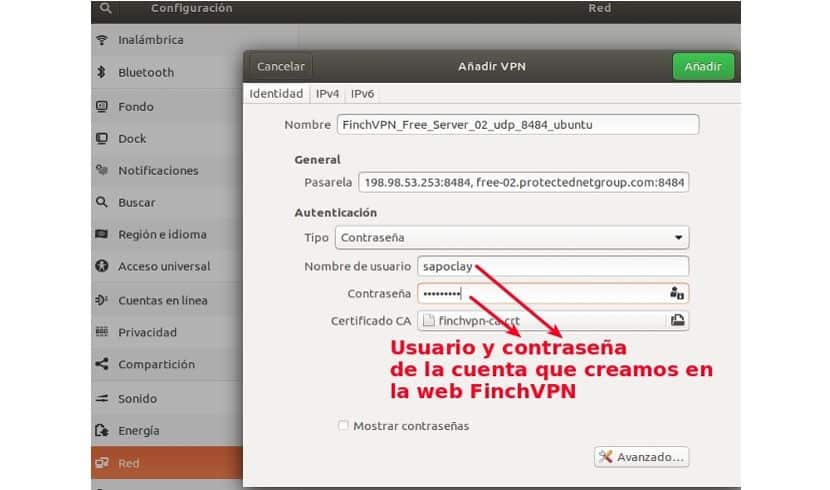Click the search magnifier icon in Configuración header

pos(105,8)
